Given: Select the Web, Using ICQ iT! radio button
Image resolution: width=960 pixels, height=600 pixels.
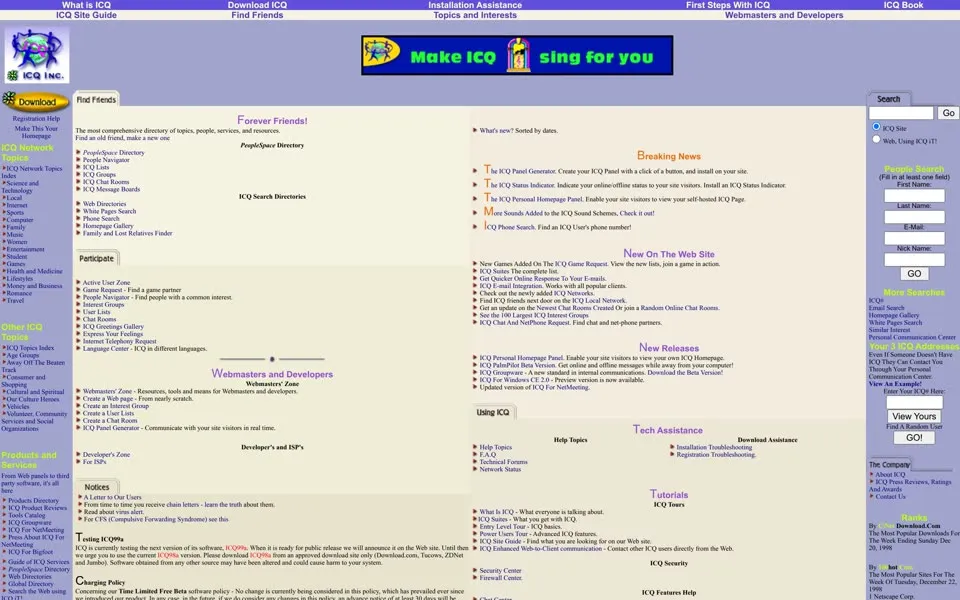Looking at the screenshot, I should (876, 140).
